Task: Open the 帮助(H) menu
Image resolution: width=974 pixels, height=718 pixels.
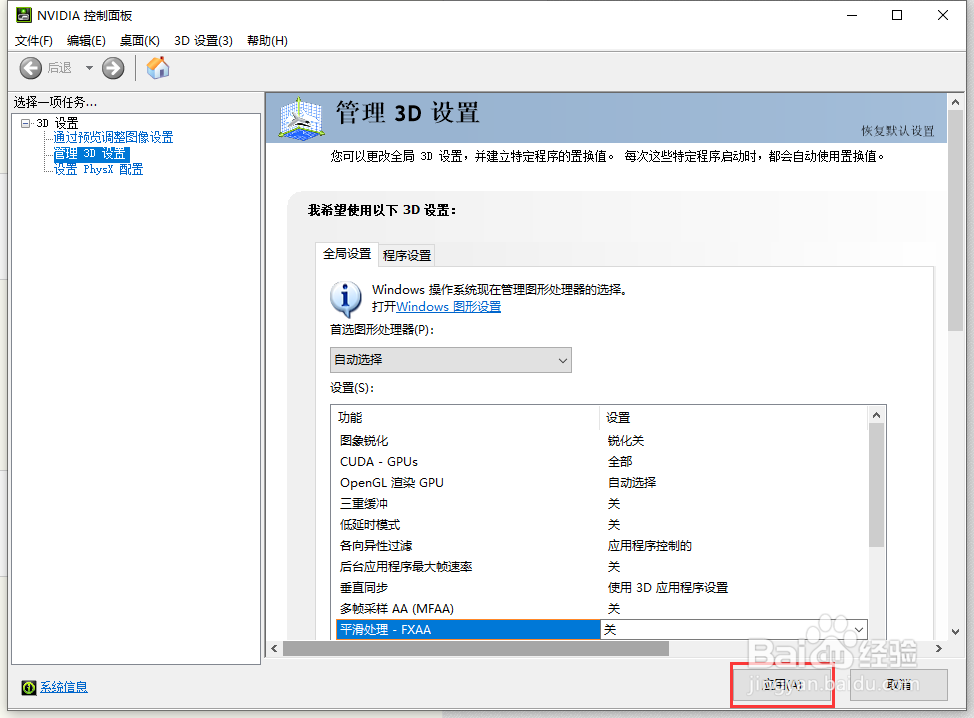Action: coord(267,40)
